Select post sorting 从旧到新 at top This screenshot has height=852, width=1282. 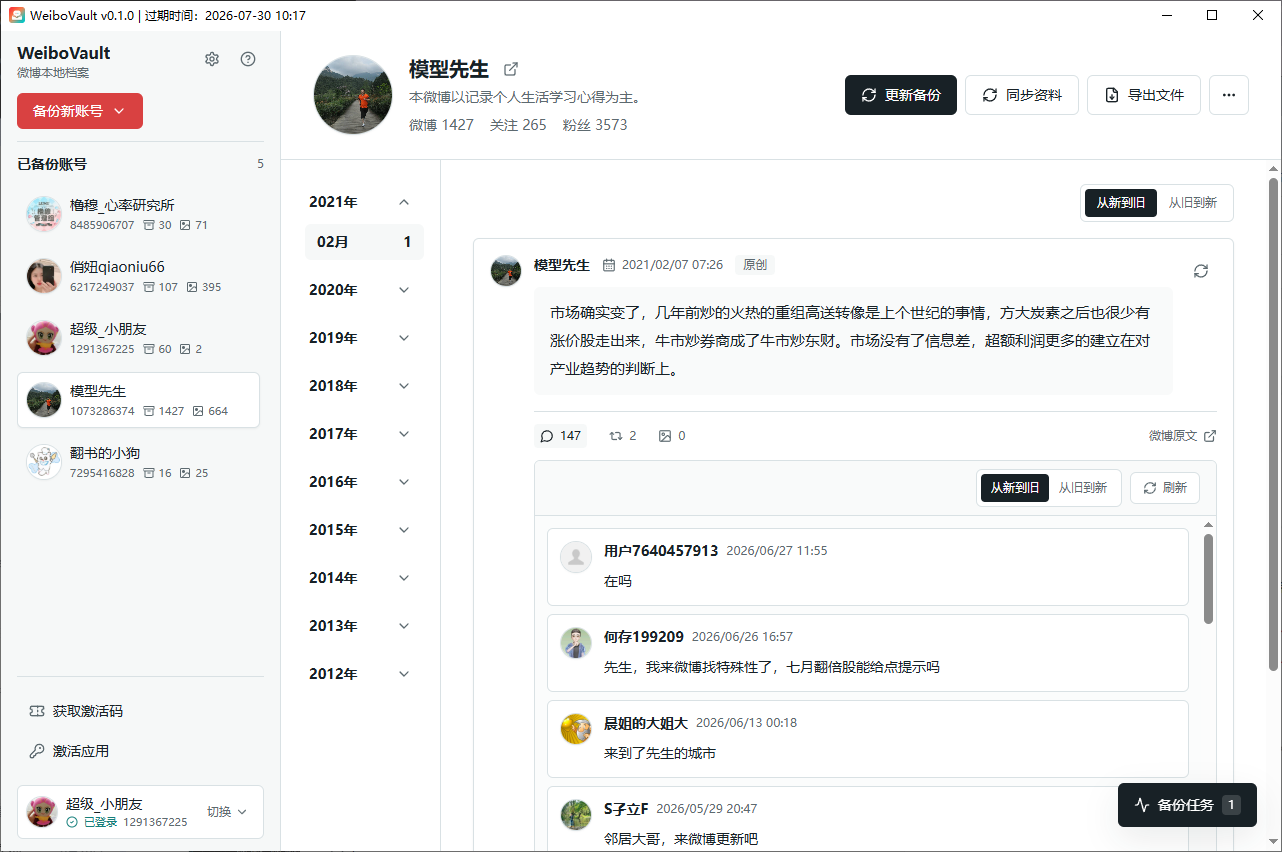(x=1193, y=203)
